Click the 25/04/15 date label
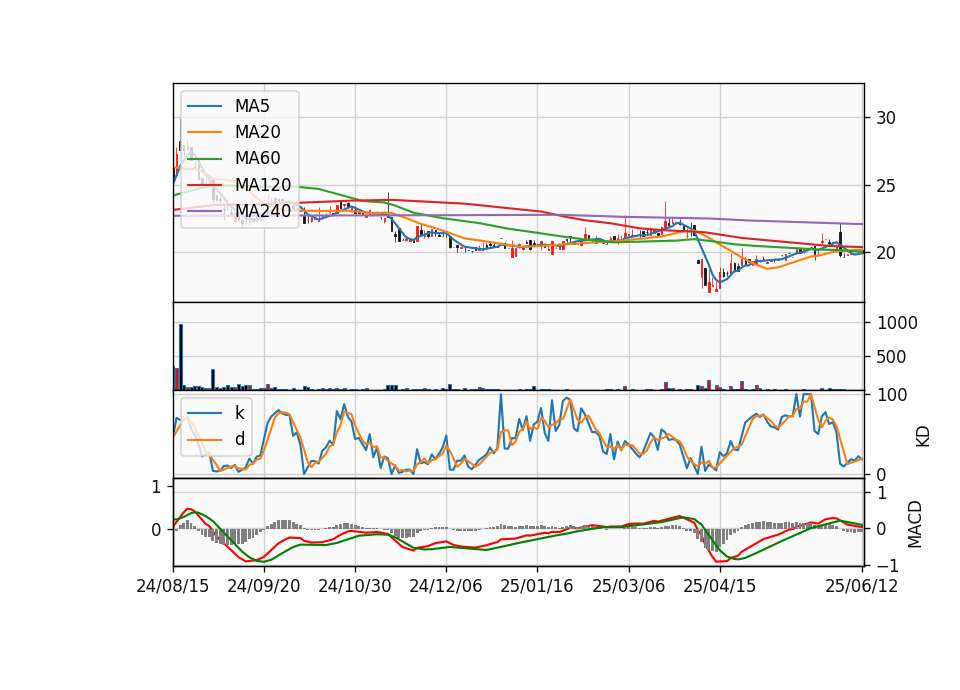The width and height of the screenshot is (960, 690). click(719, 586)
